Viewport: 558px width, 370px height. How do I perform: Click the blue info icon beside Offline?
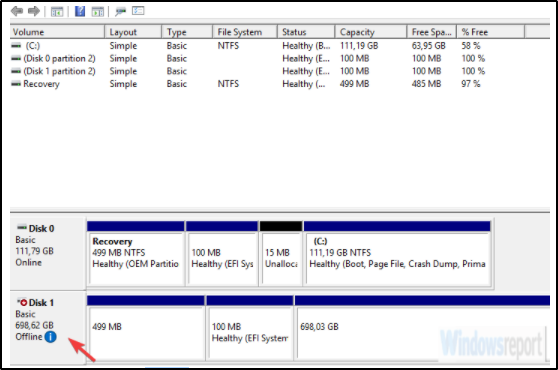[x=51, y=337]
